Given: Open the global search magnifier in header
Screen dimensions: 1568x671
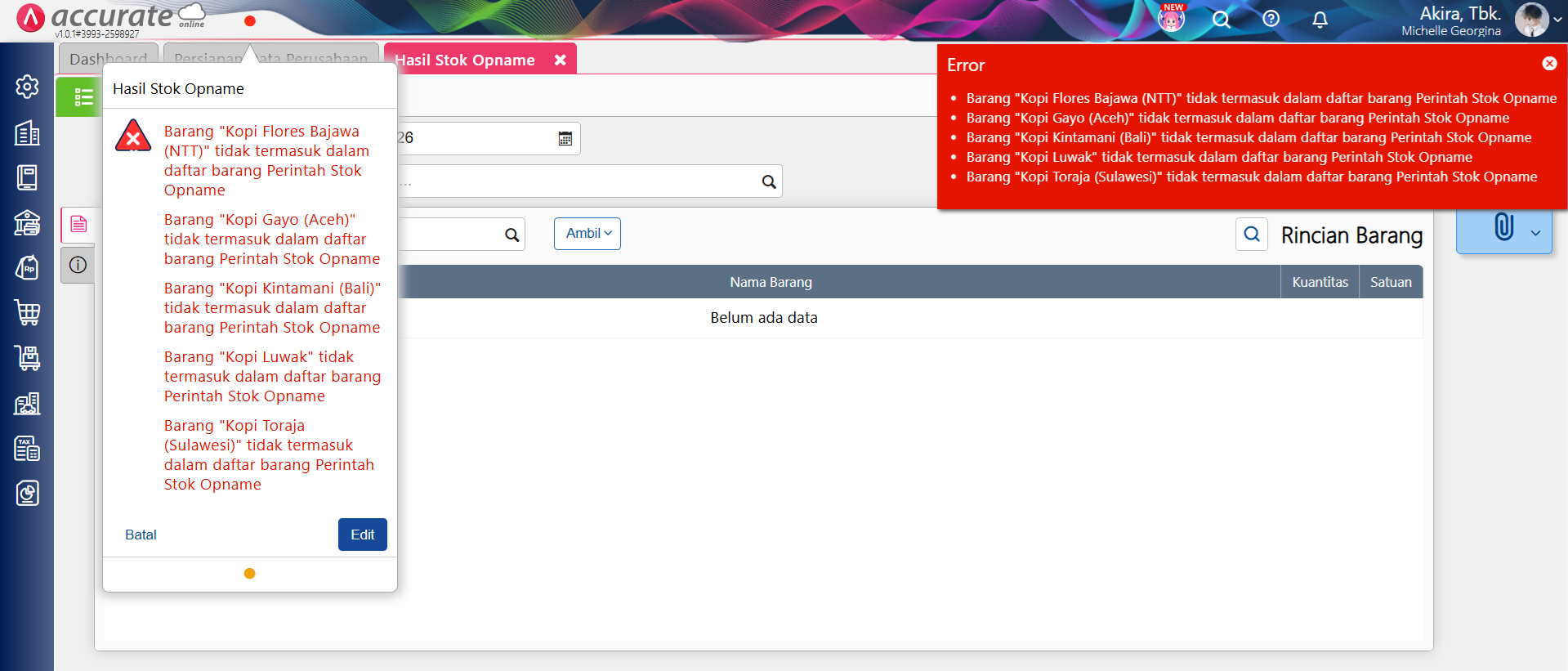Looking at the screenshot, I should [1221, 20].
